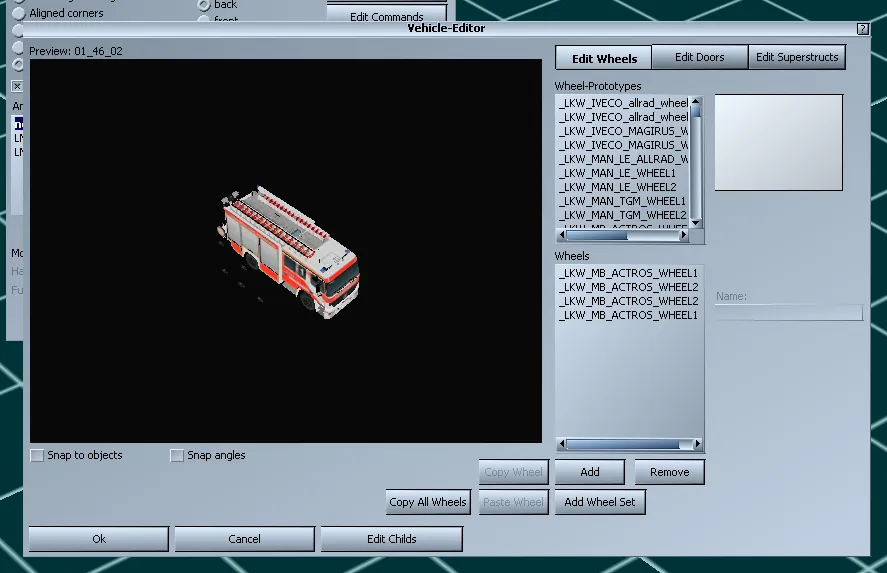Viewport: 887px width, 573px height.
Task: Switch to the Edit Doors tab
Action: tap(699, 57)
